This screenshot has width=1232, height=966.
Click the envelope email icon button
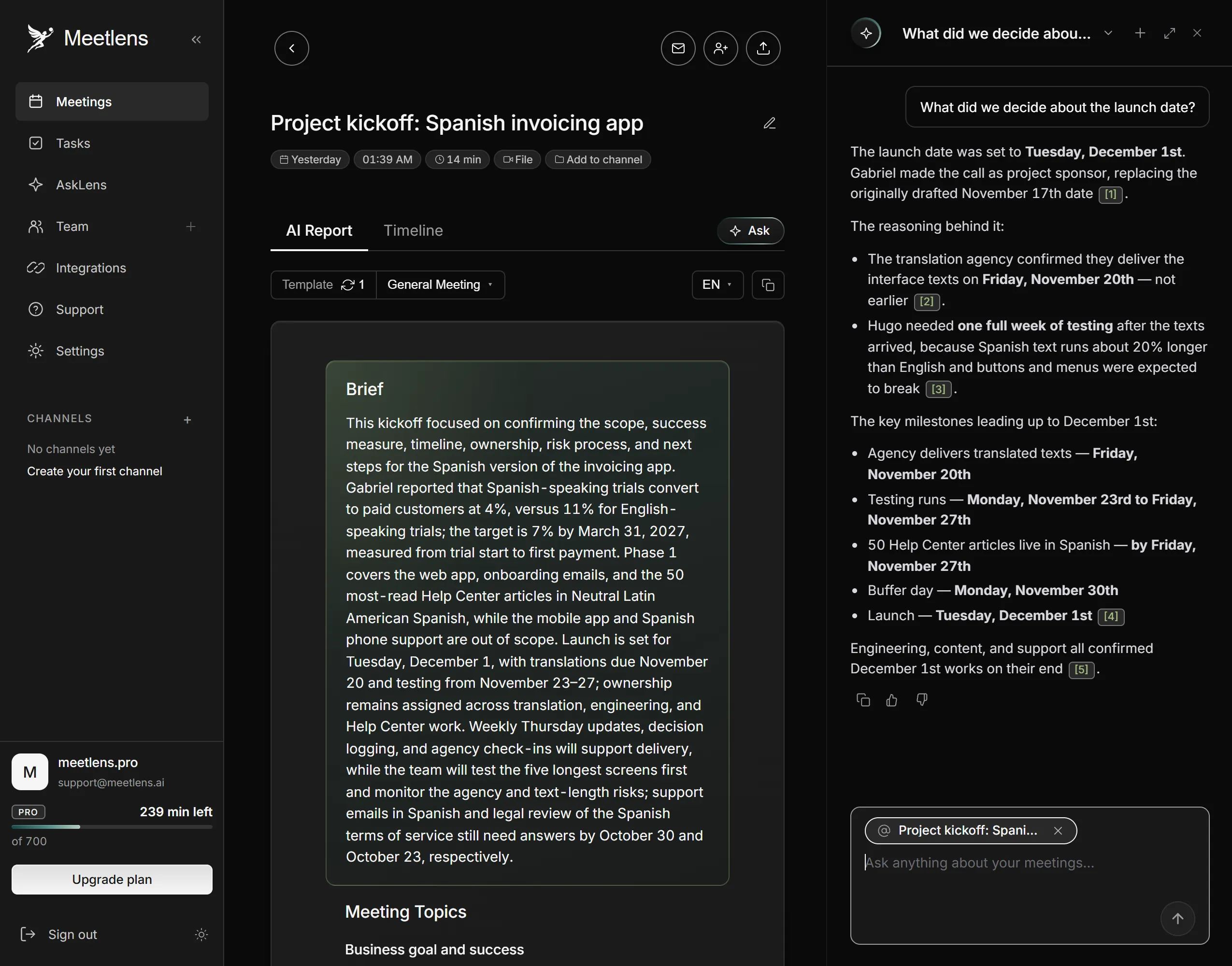[678, 48]
